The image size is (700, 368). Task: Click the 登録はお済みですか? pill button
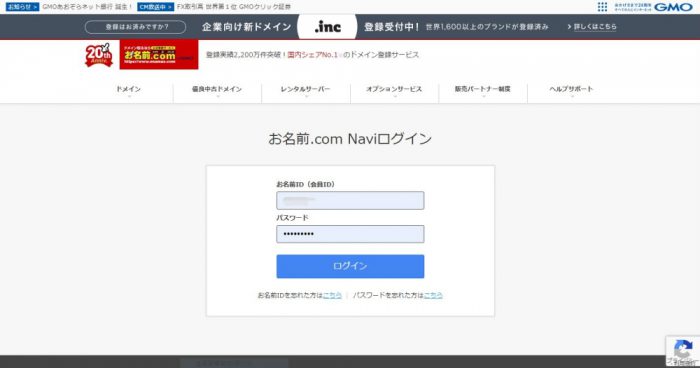(x=135, y=27)
